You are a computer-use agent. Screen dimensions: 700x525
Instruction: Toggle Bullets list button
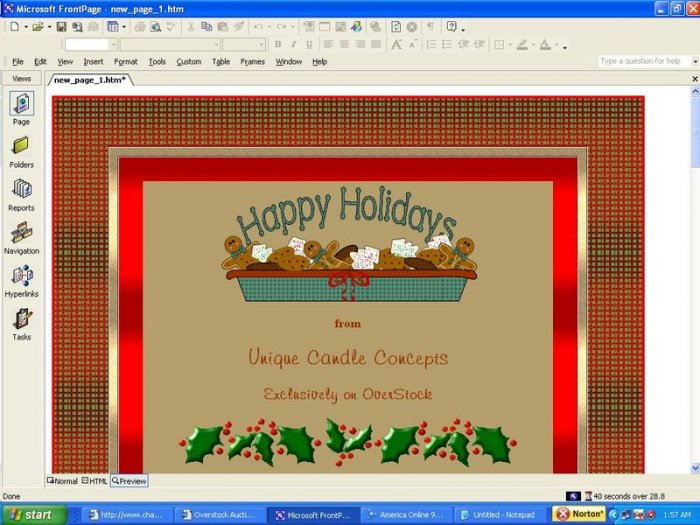(447, 44)
